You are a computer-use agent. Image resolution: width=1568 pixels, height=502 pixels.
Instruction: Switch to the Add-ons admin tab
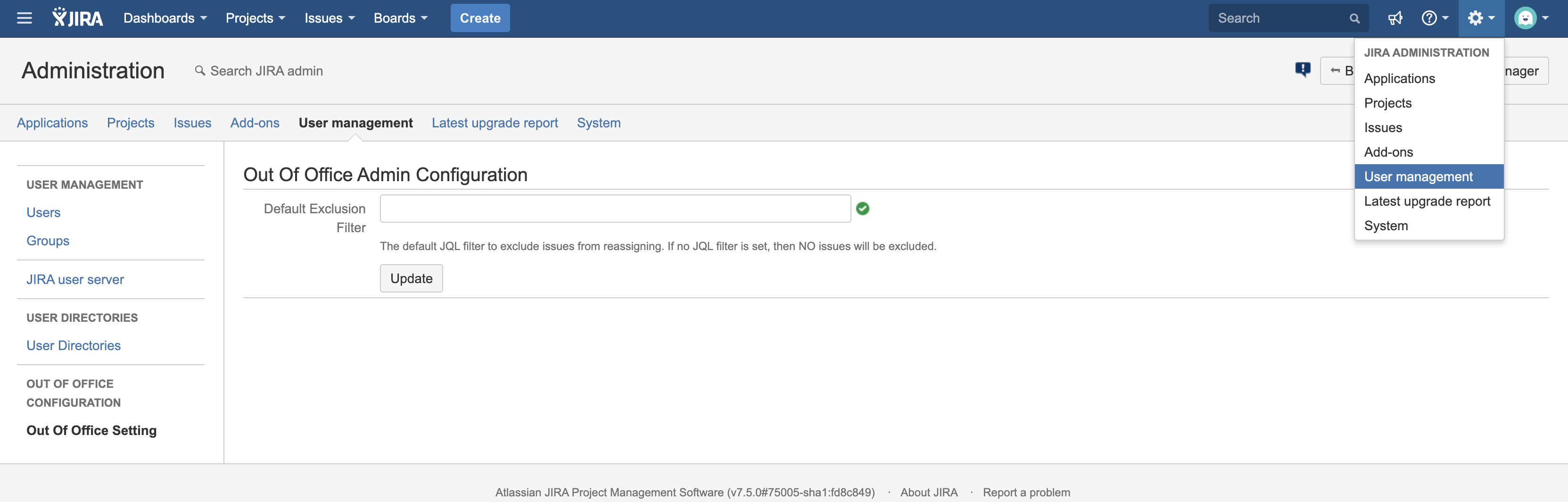(x=255, y=123)
